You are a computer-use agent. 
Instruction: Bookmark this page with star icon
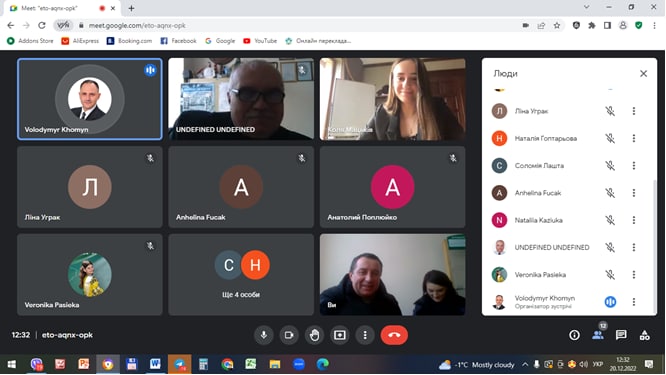coord(557,25)
